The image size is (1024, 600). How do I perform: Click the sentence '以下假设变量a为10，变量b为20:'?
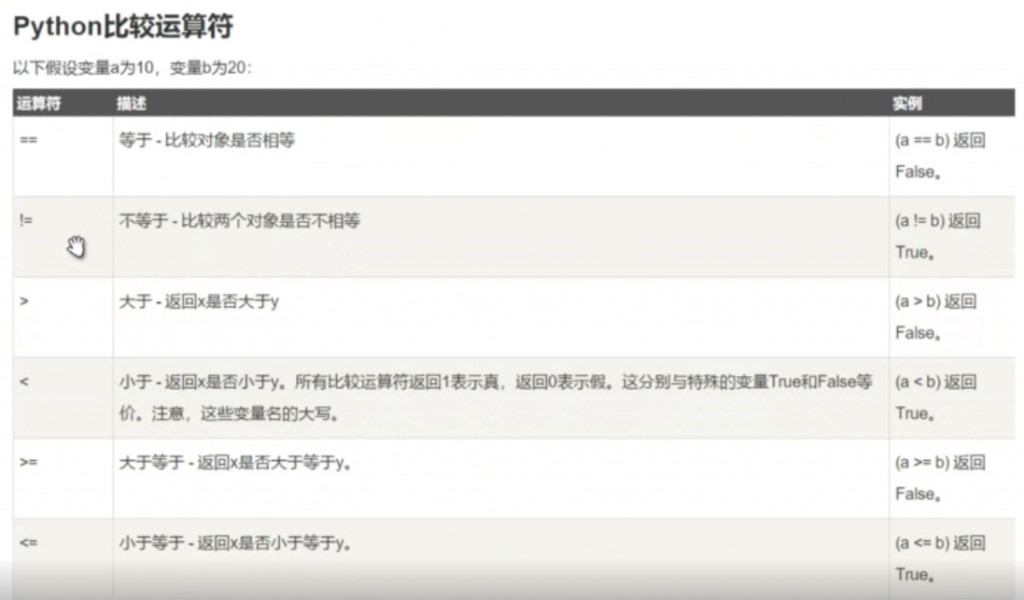tap(133, 68)
